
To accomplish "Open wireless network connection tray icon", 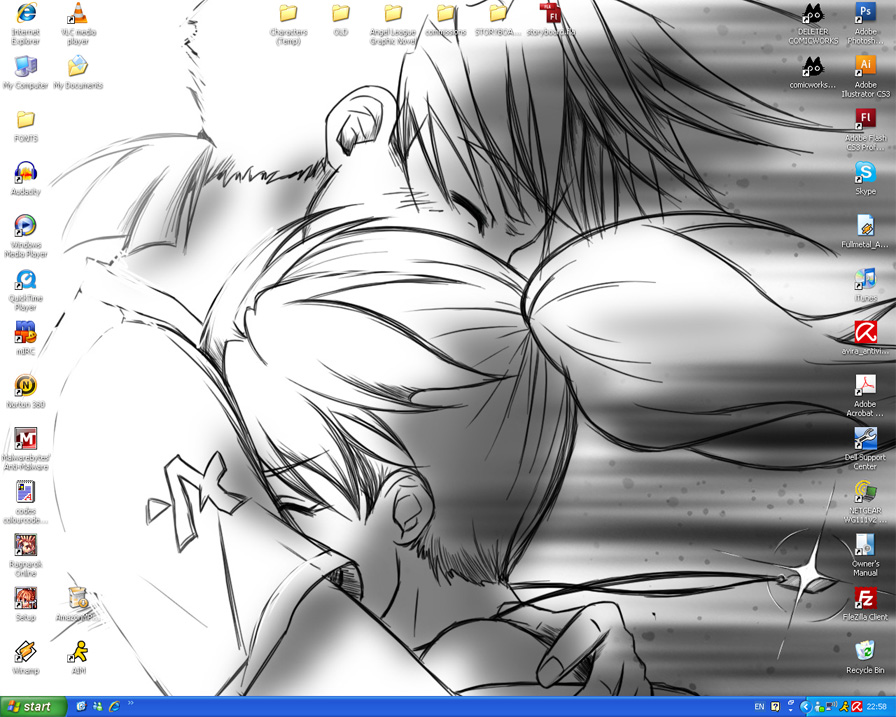I will [832, 707].
